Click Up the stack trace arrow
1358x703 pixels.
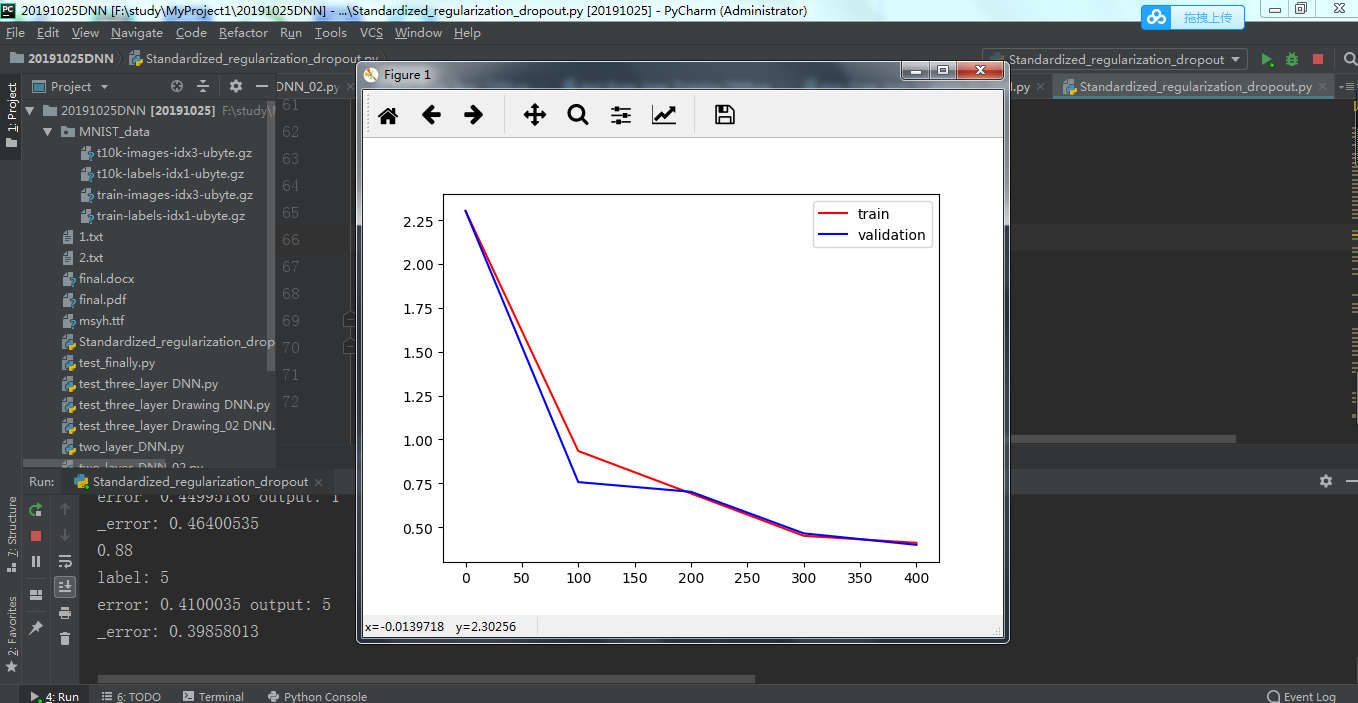pyautogui.click(x=65, y=509)
